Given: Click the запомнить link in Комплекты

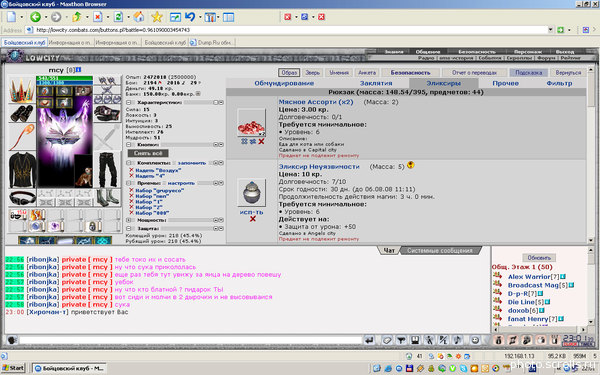Looking at the screenshot, I should click(192, 163).
